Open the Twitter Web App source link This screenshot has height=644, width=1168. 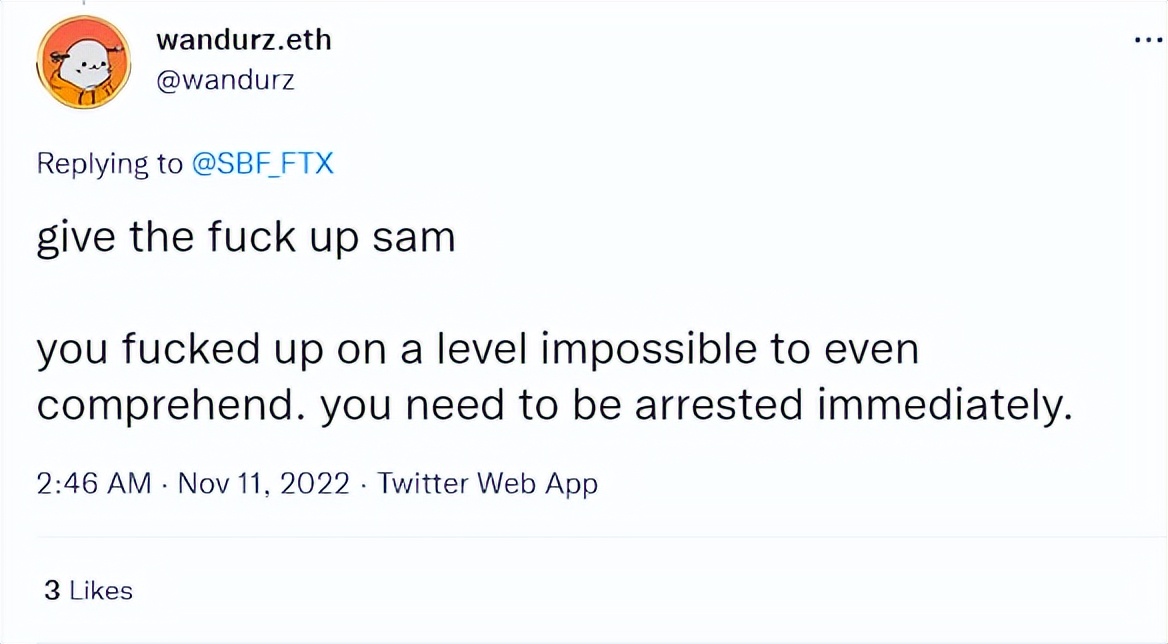(487, 484)
